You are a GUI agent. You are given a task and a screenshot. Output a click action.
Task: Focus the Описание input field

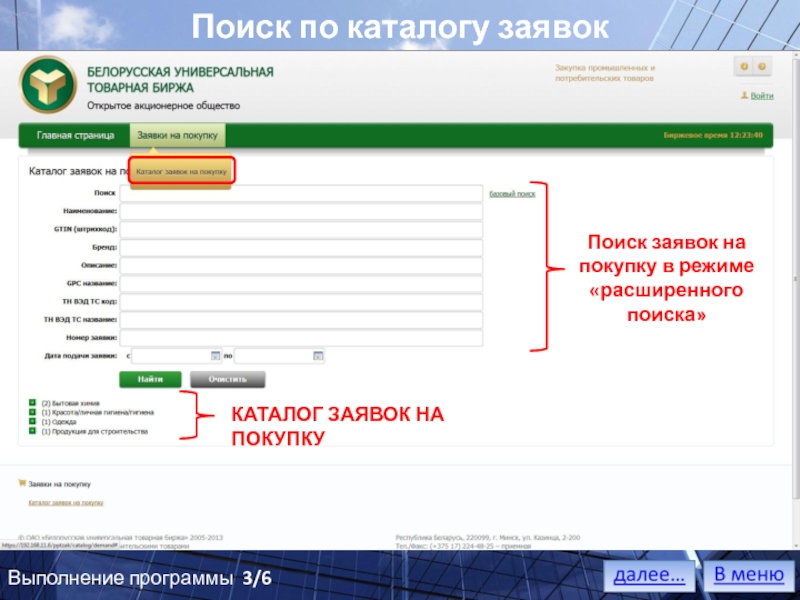coord(301,265)
